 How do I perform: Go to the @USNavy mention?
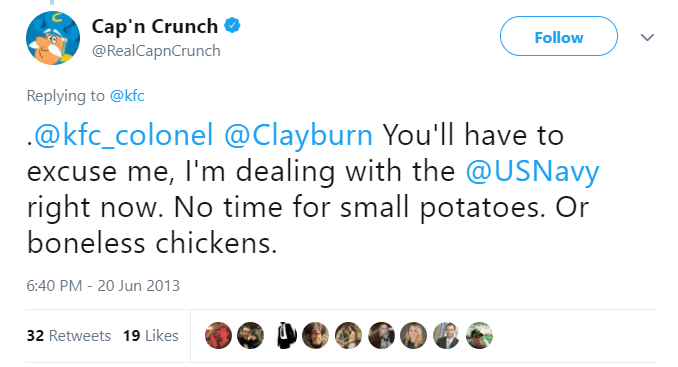[533, 172]
